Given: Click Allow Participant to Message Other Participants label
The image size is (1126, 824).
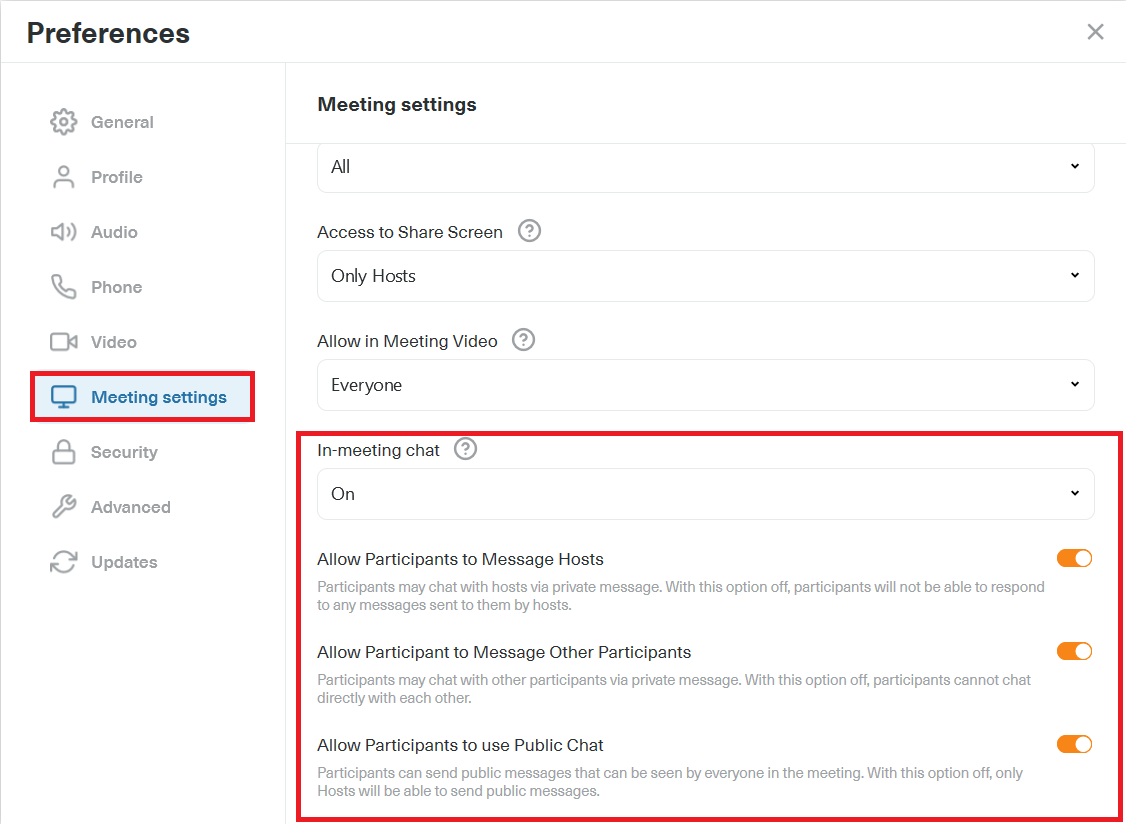Looking at the screenshot, I should coord(504,652).
